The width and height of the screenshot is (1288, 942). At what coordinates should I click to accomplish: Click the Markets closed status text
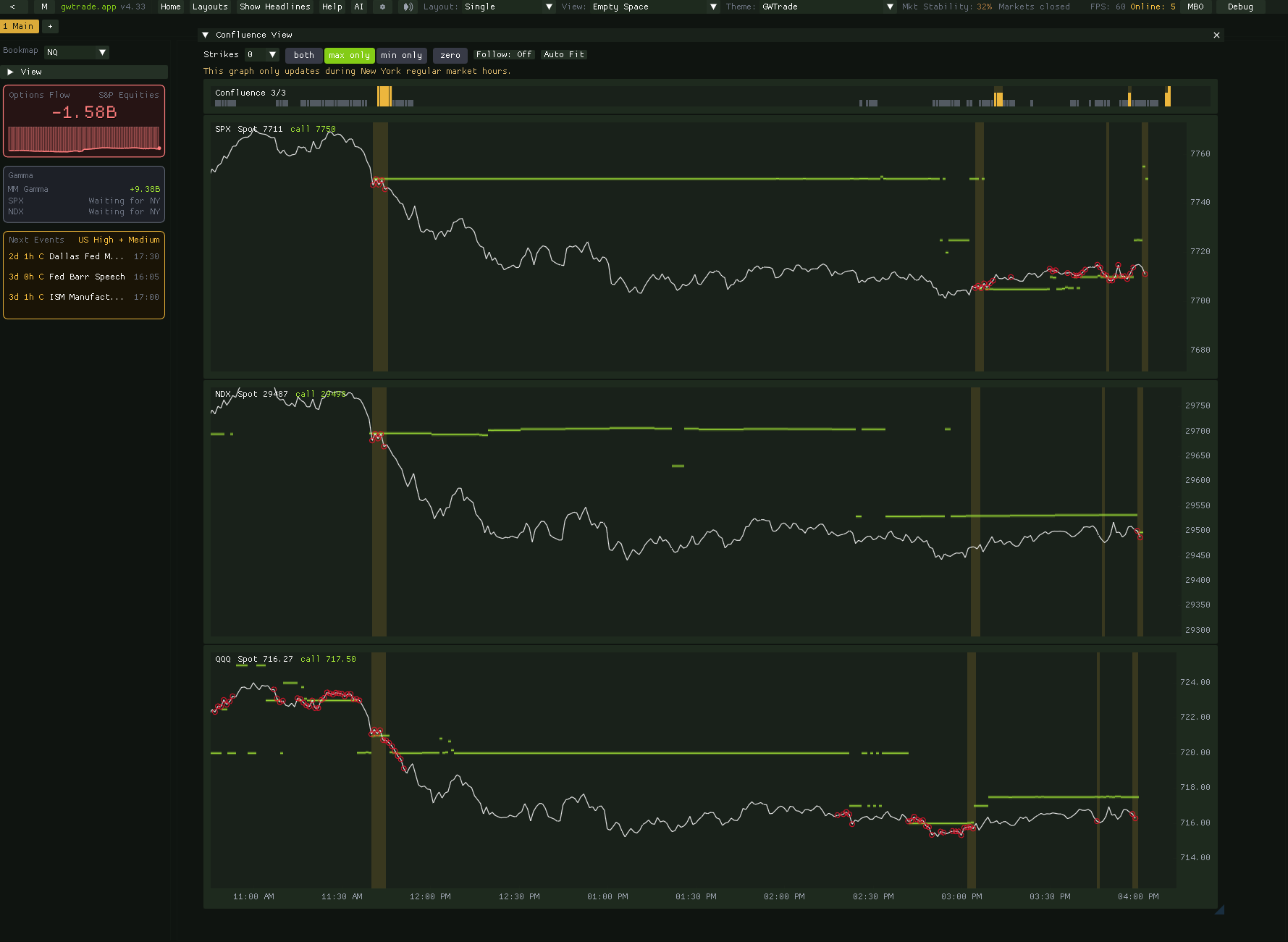point(1034,7)
